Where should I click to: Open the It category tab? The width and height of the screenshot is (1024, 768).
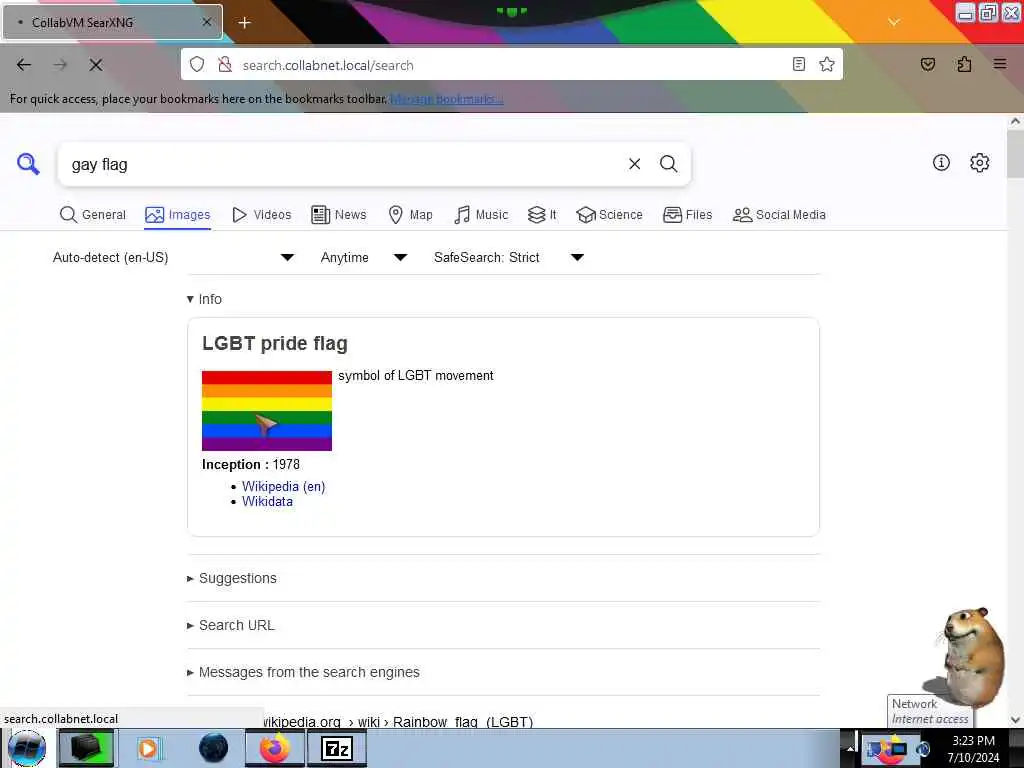tap(542, 215)
